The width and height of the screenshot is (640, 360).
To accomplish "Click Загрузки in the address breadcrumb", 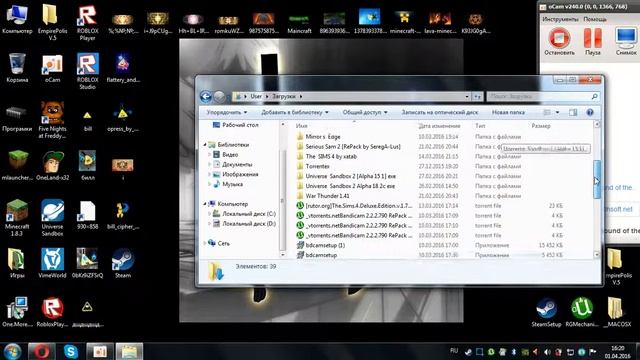I will (x=284, y=96).
